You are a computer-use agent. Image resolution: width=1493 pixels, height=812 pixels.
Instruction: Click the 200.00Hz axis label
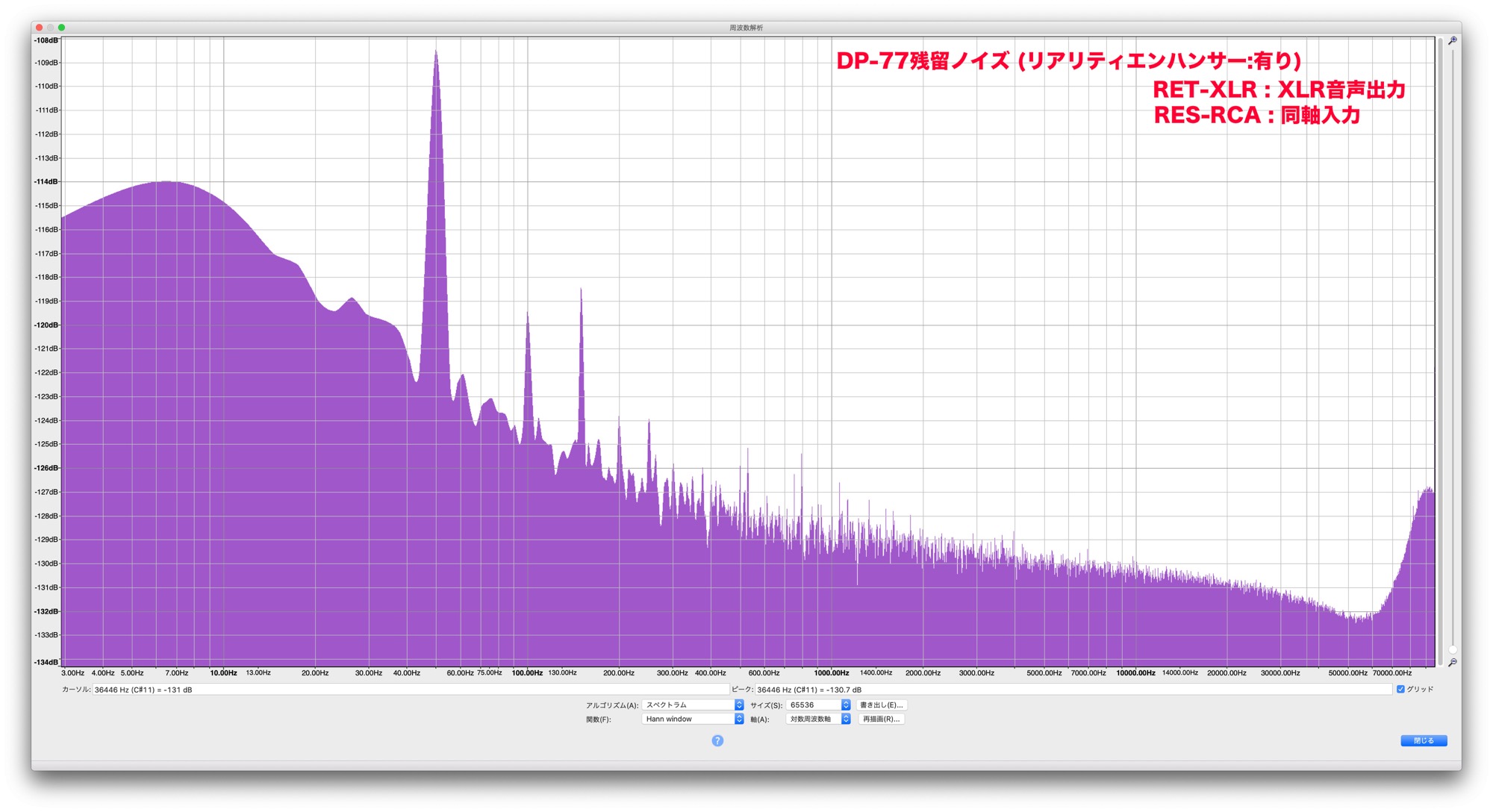[x=619, y=673]
